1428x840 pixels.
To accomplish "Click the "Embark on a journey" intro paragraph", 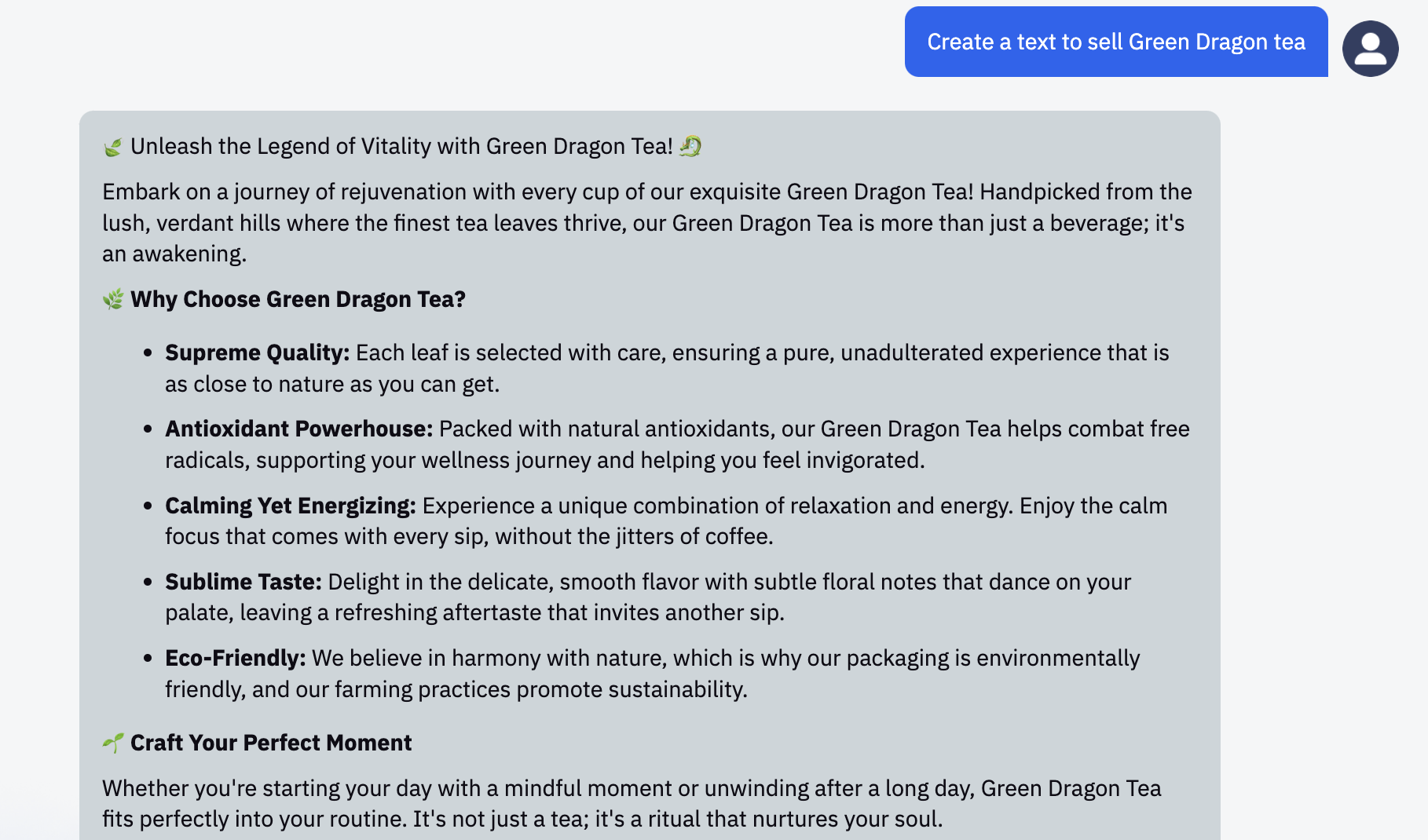I will point(644,223).
